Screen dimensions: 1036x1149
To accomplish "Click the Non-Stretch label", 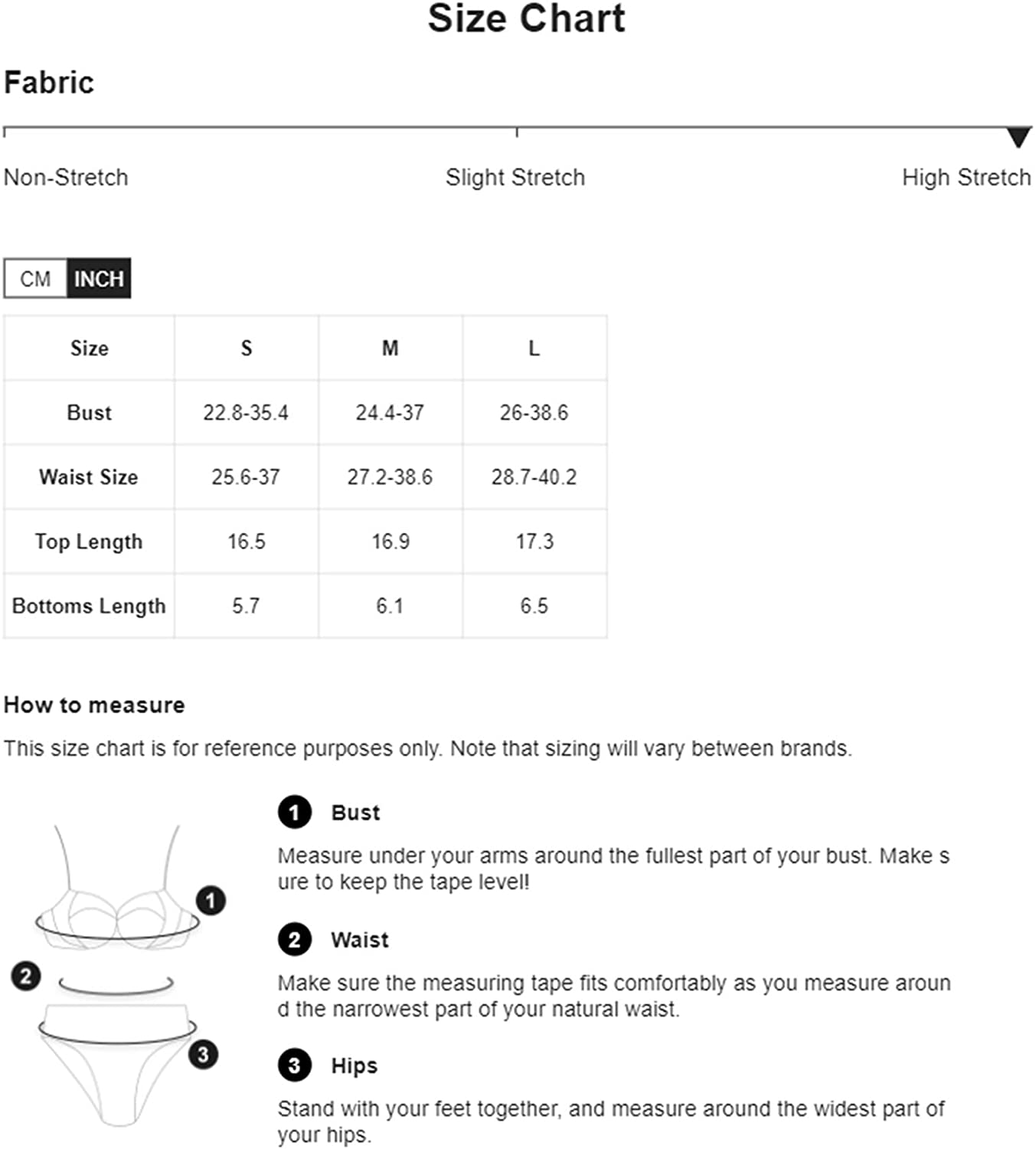I will tap(66, 178).
